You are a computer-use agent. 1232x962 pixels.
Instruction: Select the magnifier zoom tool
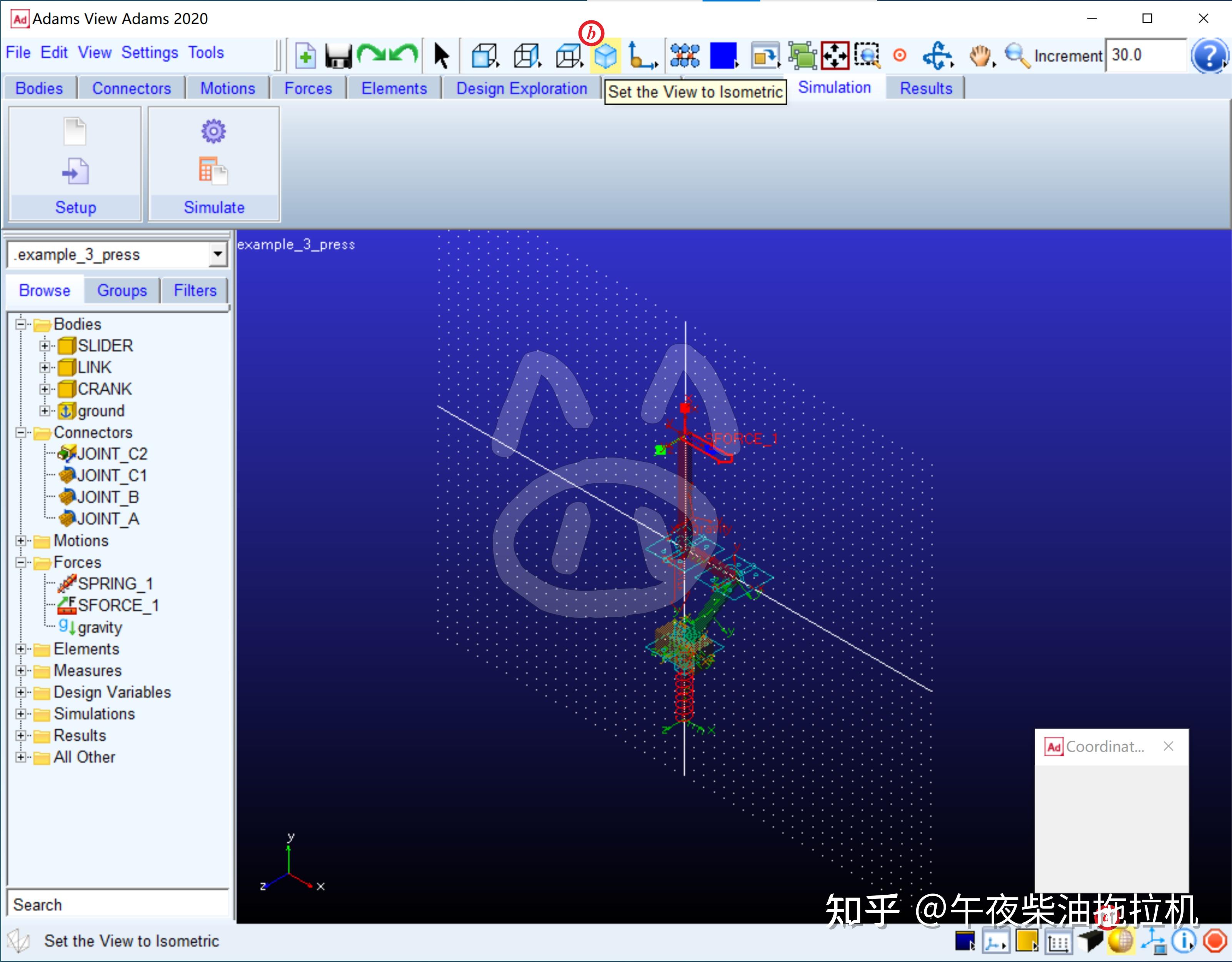click(x=1017, y=56)
